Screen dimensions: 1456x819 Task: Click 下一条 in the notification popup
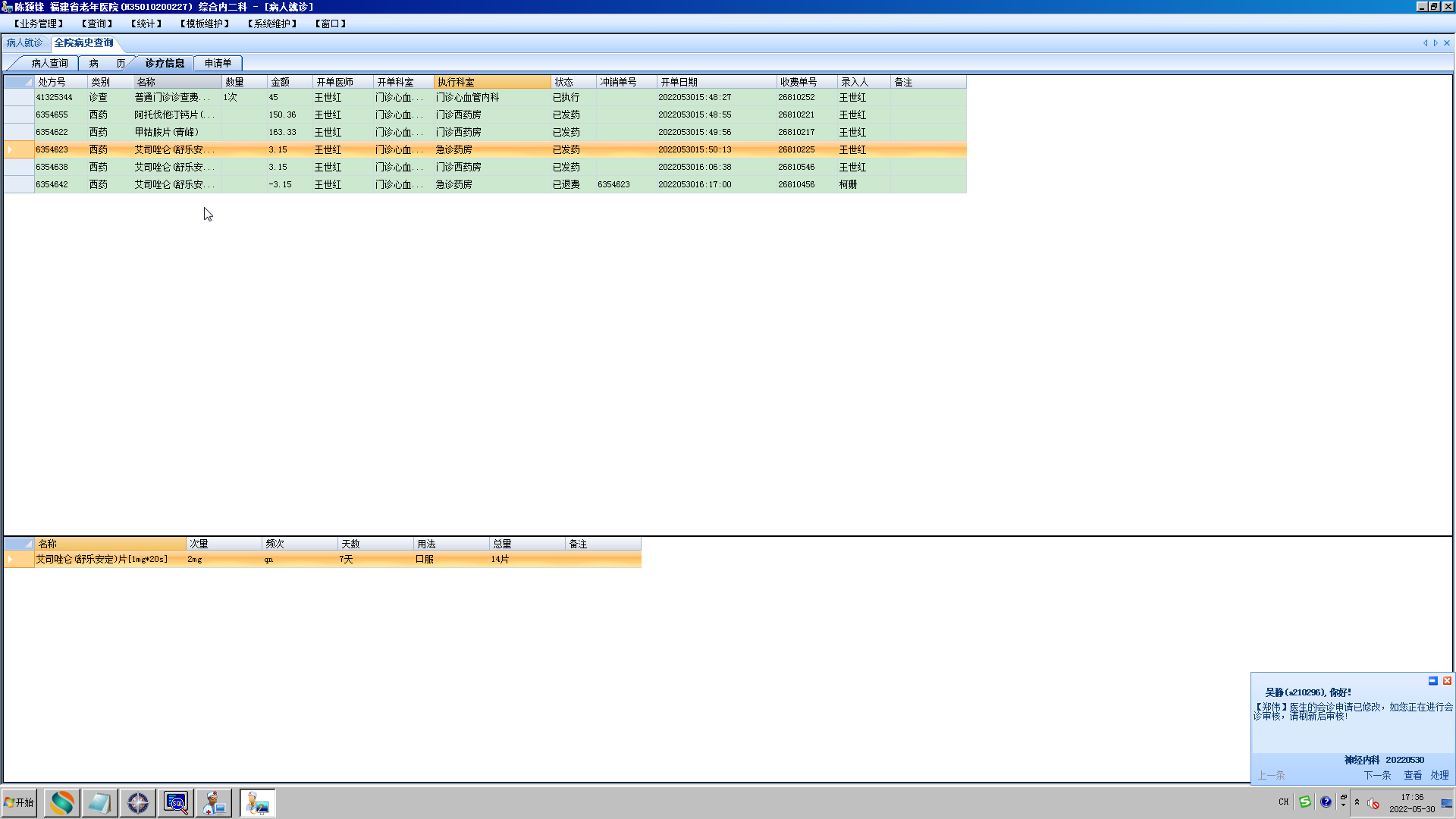pos(1377,775)
